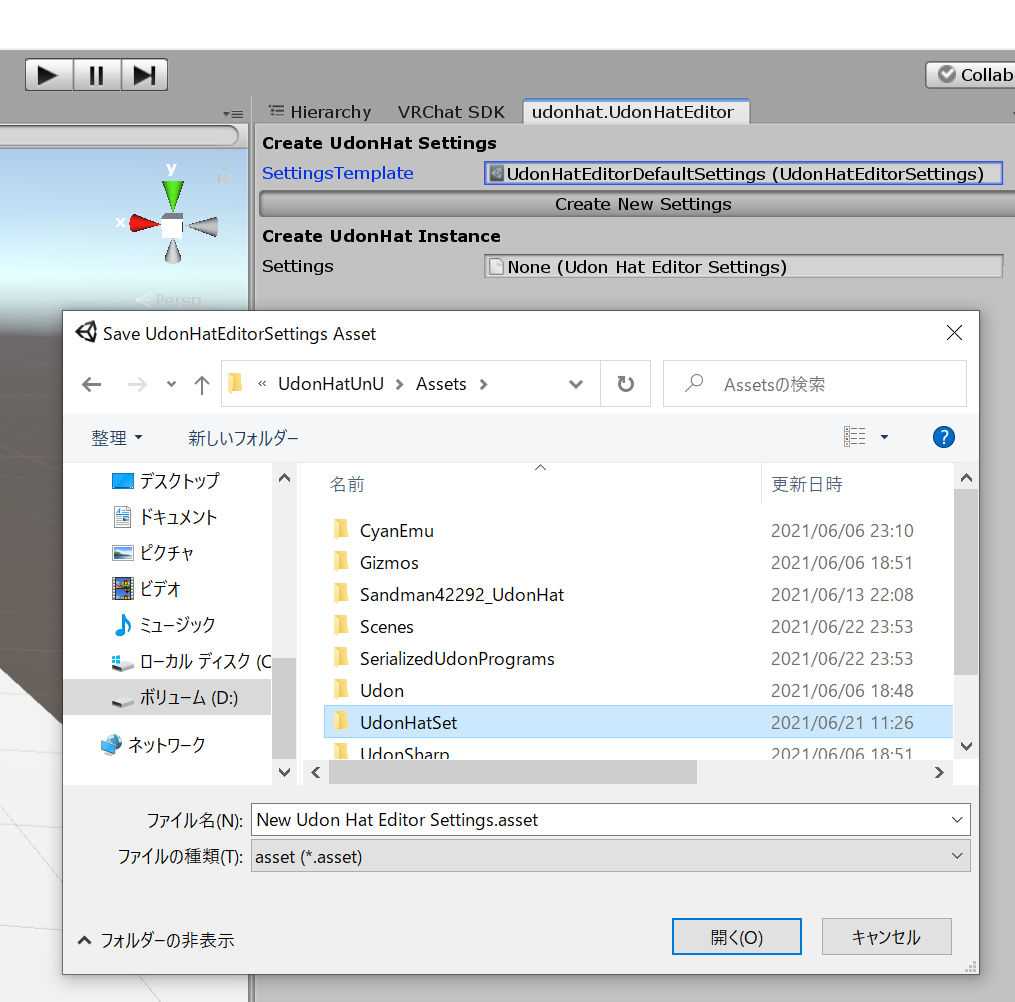
Task: Toggle the scene gizmo lock icon
Action: coord(223,175)
